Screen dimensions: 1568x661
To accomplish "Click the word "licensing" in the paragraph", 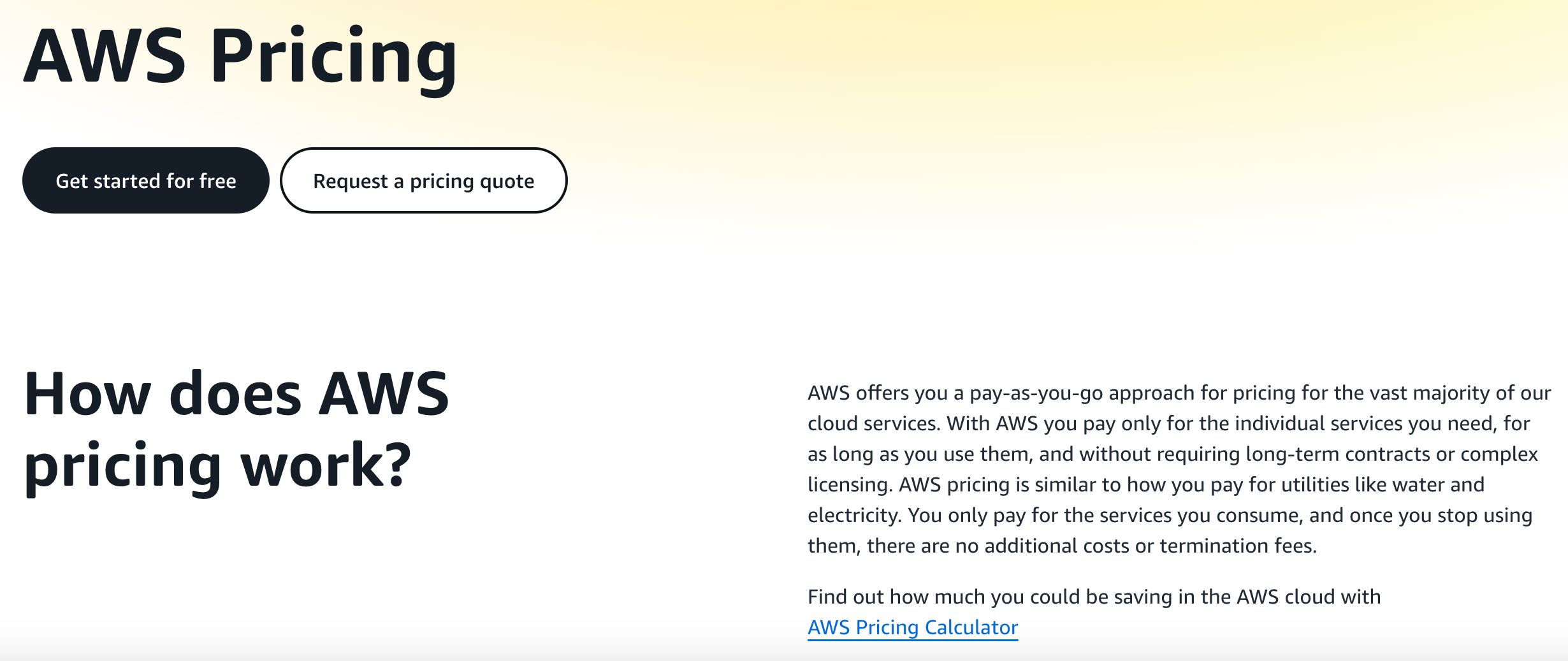I will click(848, 485).
